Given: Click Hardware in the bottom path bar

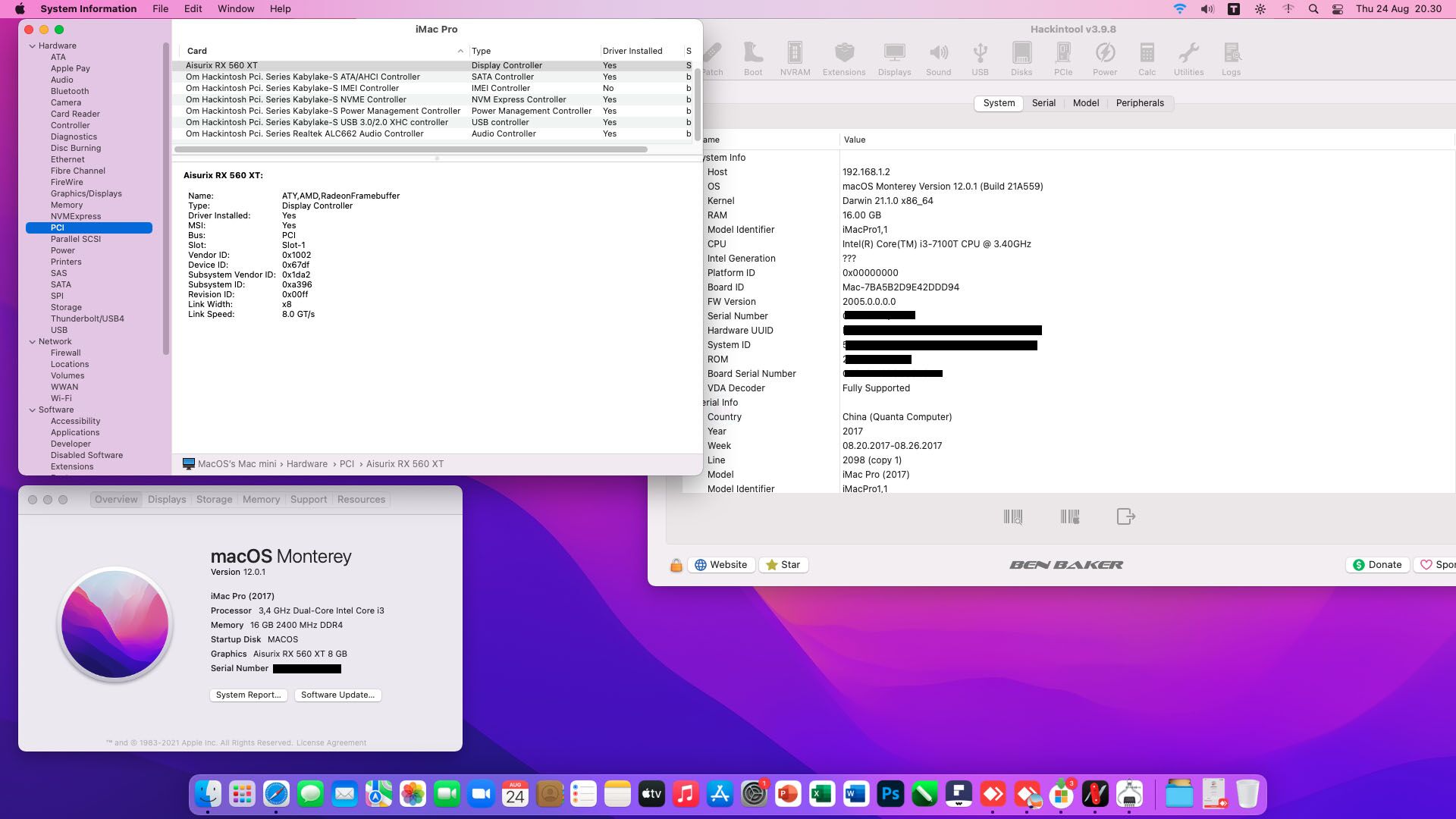Looking at the screenshot, I should (307, 464).
